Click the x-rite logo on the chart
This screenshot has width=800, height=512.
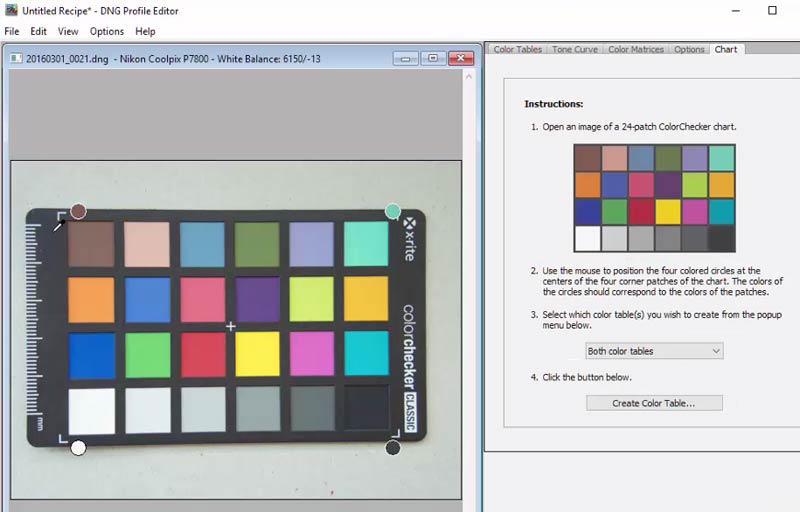coord(410,240)
